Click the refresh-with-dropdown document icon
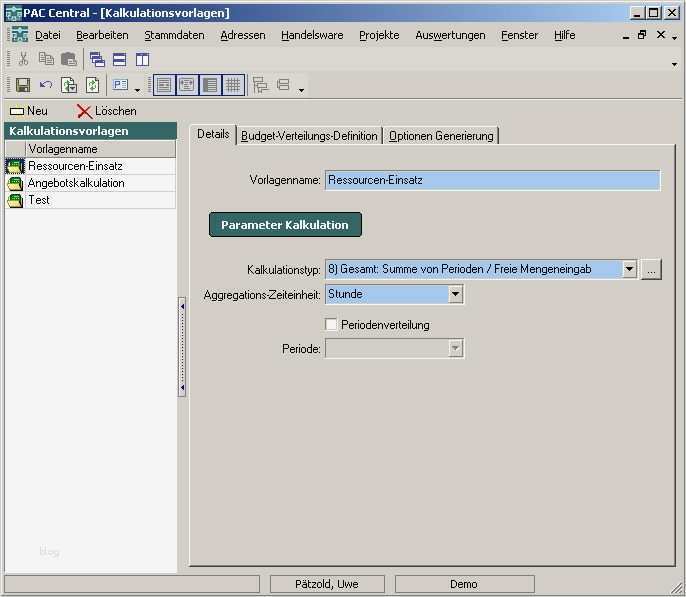The image size is (686, 597). 69,85
